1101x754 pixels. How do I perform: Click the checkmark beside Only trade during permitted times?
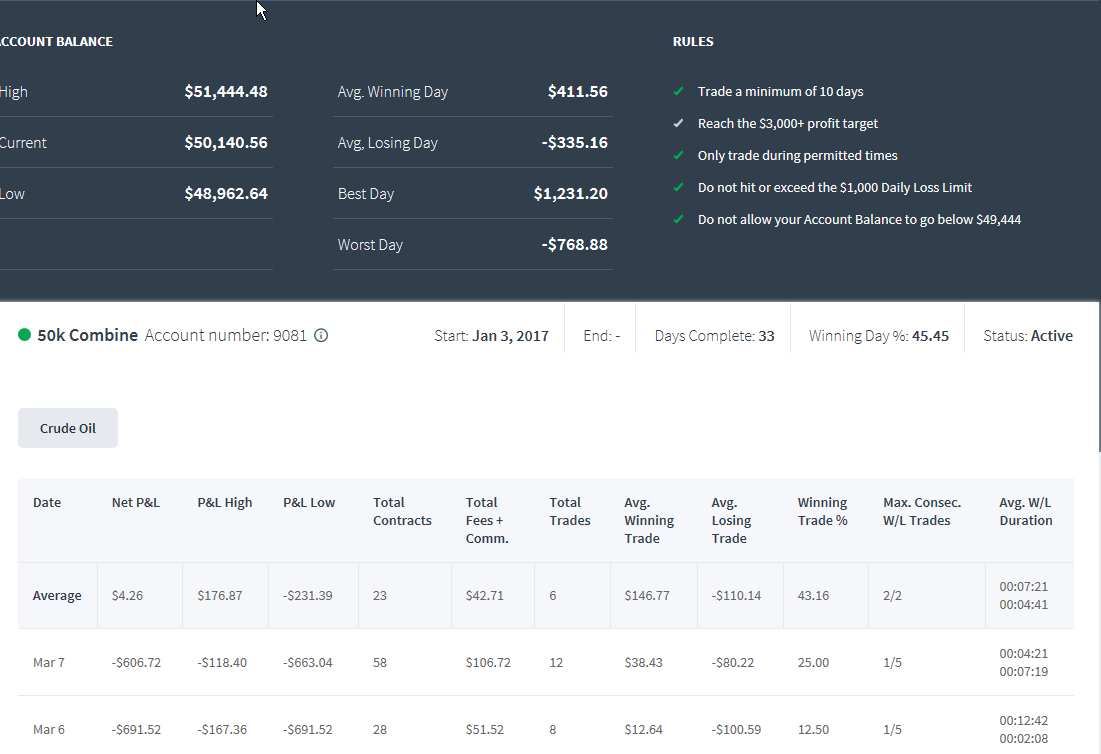(678, 155)
